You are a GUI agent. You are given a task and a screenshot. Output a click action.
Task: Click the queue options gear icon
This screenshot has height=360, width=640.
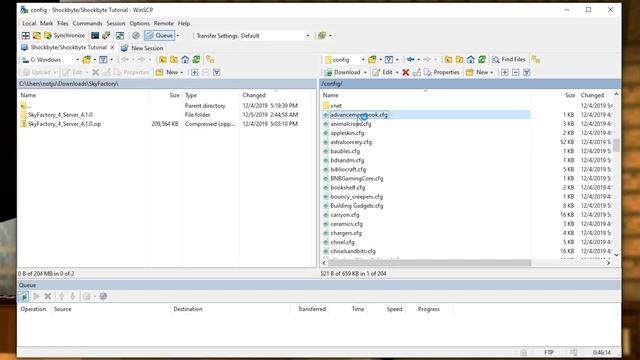pos(103,296)
